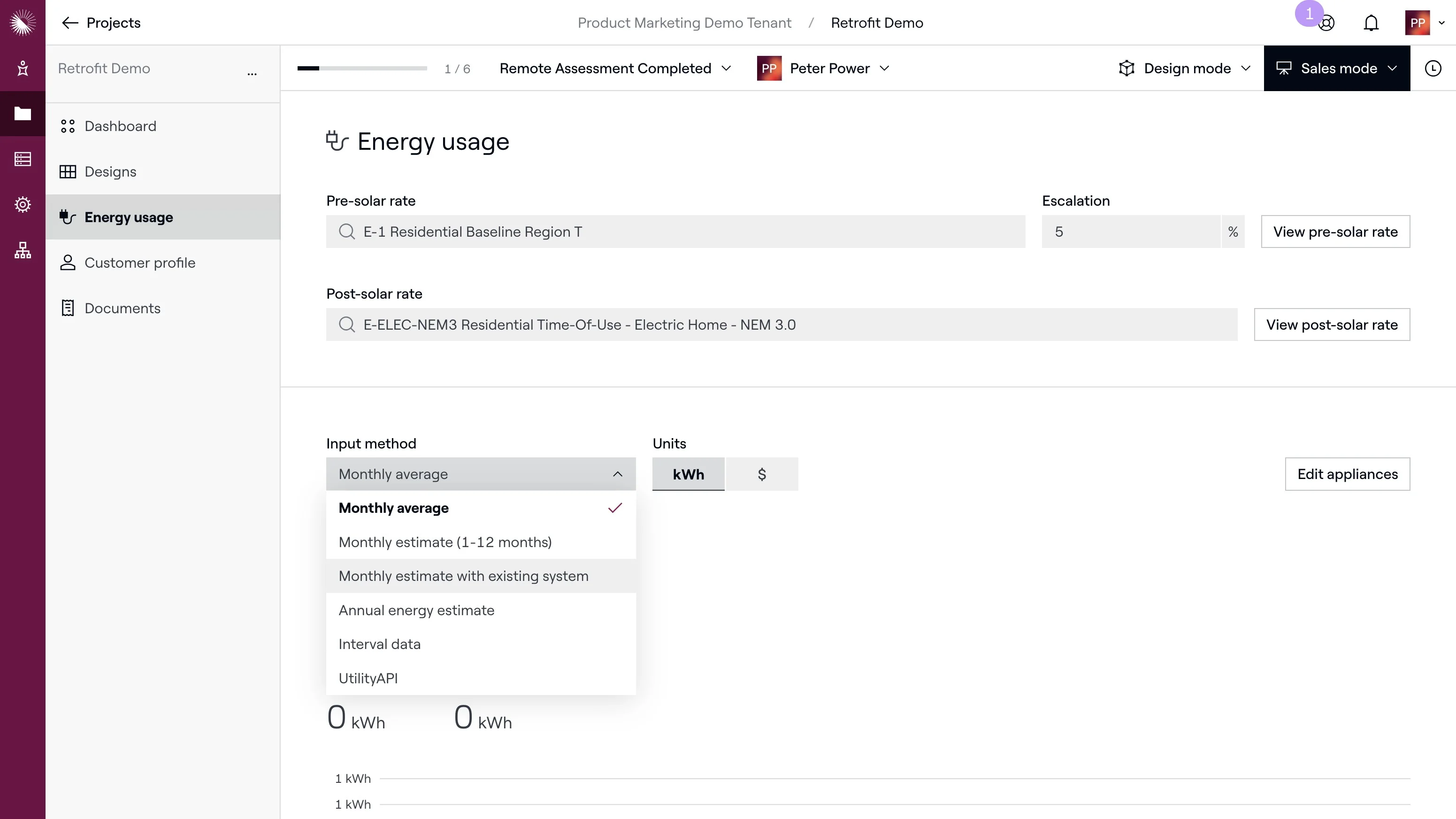
Task: Click the Aurora sunburst logo icon
Action: 23,23
